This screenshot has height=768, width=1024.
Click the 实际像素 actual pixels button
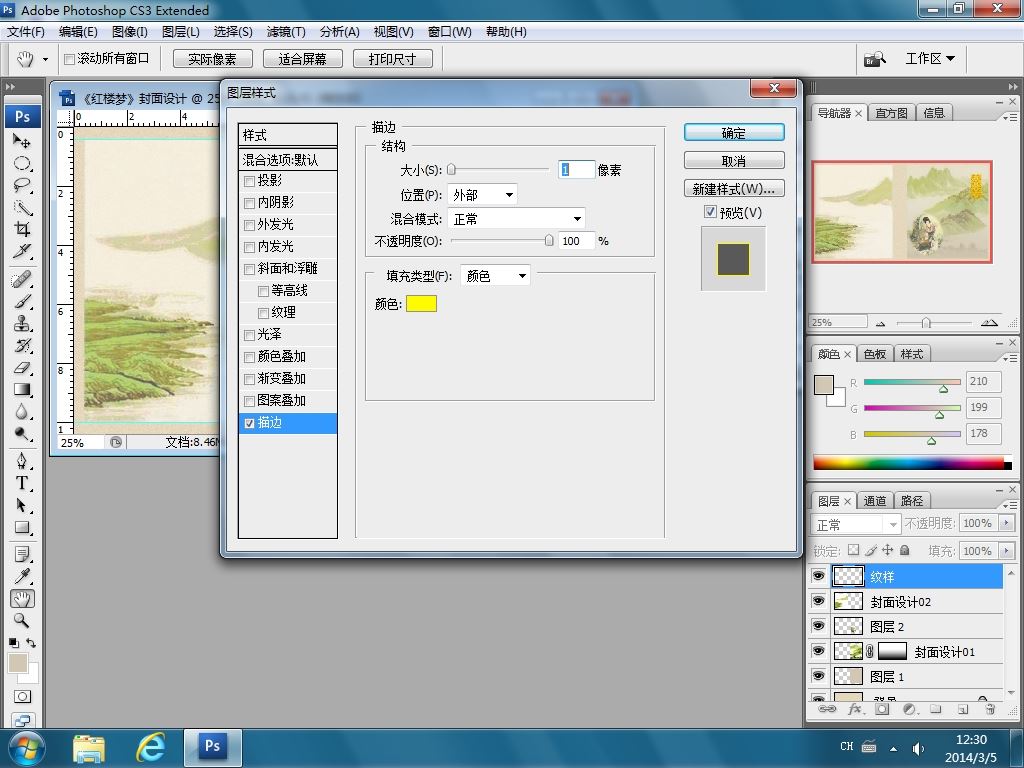tap(213, 59)
